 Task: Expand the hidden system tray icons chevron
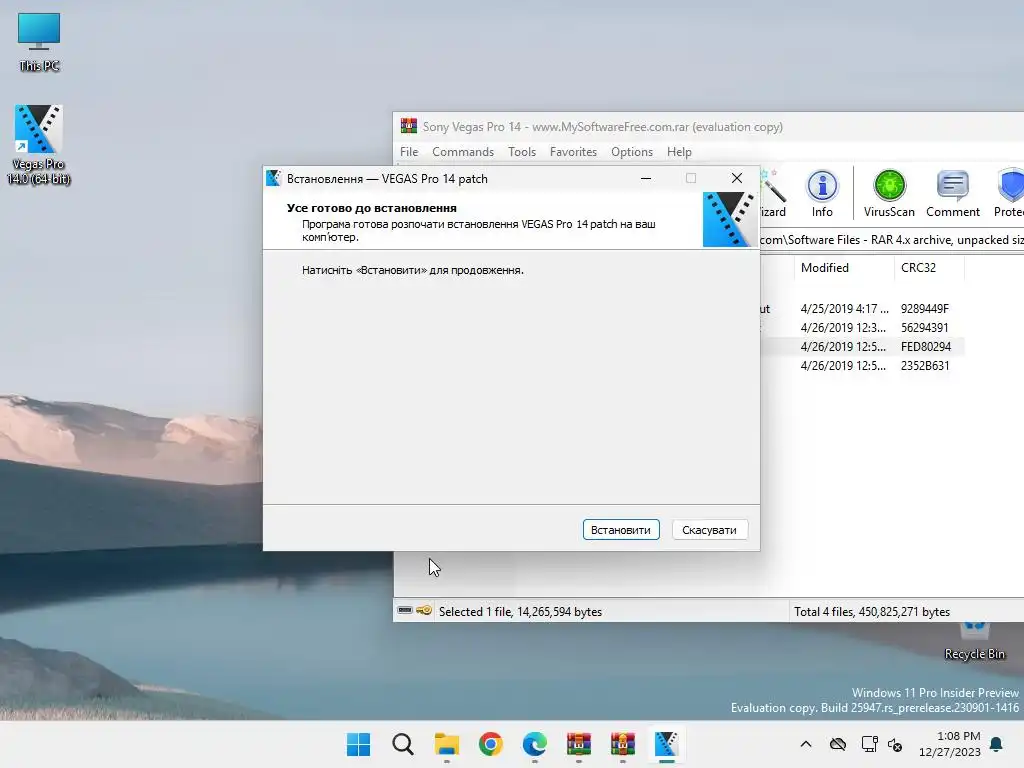coord(806,744)
